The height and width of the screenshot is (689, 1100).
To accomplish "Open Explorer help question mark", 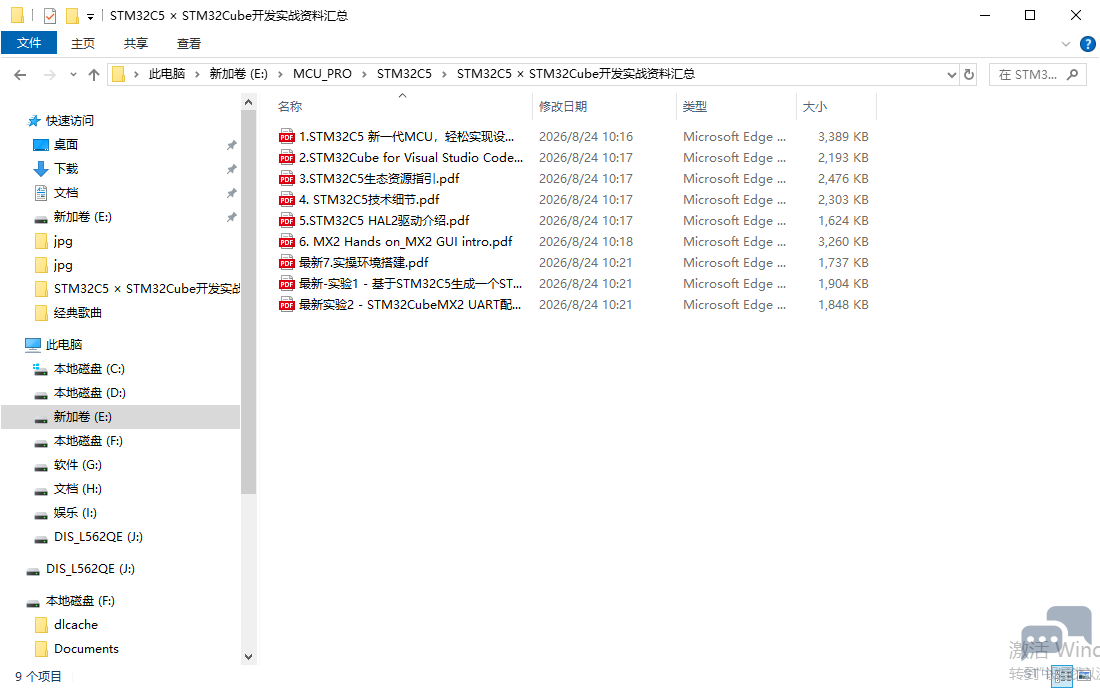I will click(x=1087, y=44).
